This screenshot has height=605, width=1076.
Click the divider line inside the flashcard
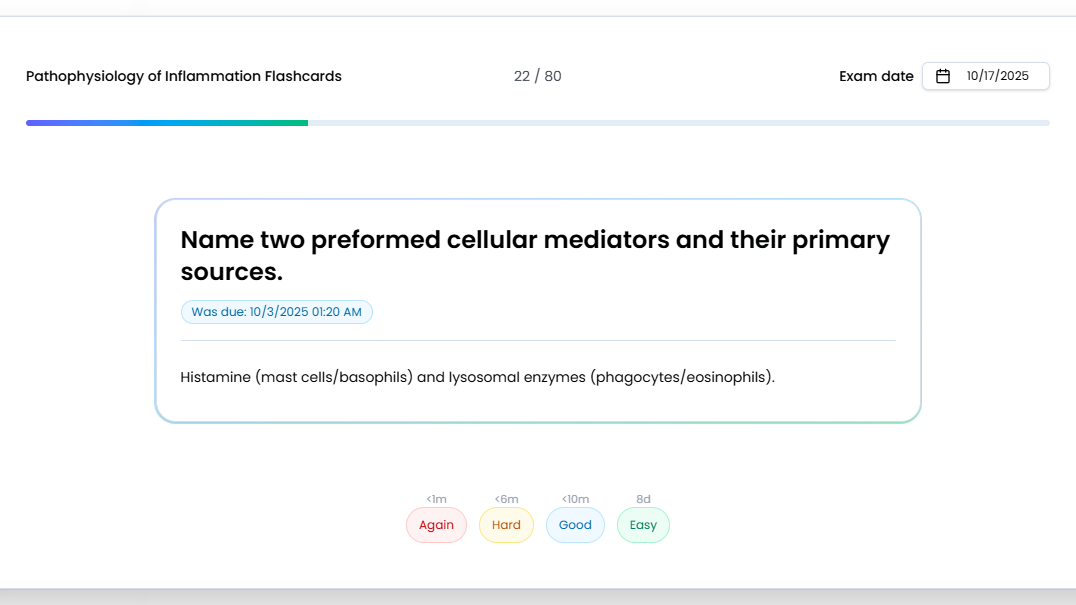(538, 341)
